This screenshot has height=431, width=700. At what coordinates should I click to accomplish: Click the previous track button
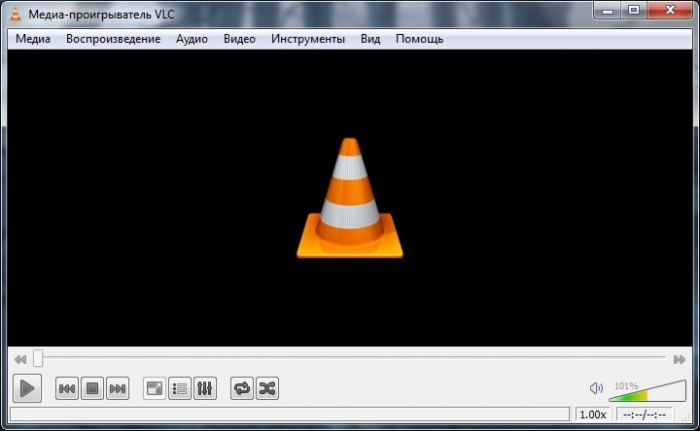click(x=67, y=388)
